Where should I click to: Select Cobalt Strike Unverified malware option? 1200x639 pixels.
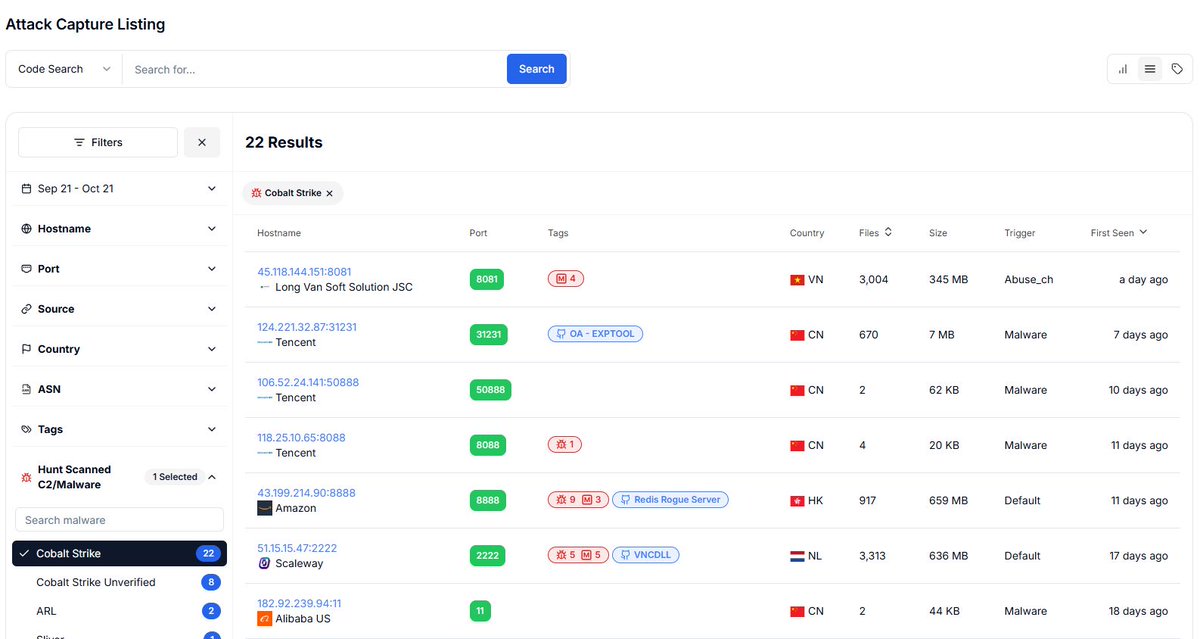(x=119, y=582)
